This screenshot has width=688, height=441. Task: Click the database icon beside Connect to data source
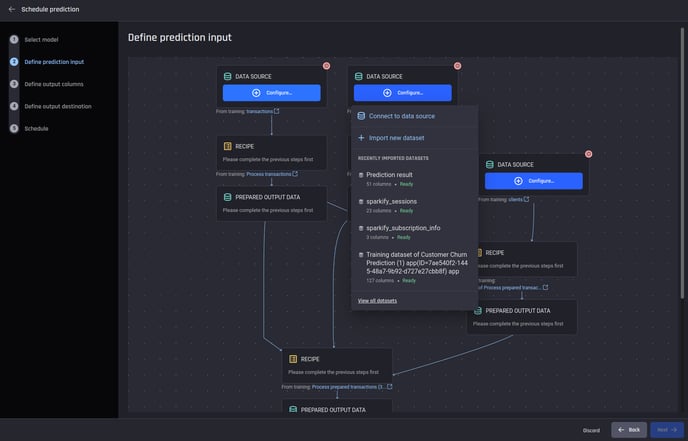tap(361, 116)
